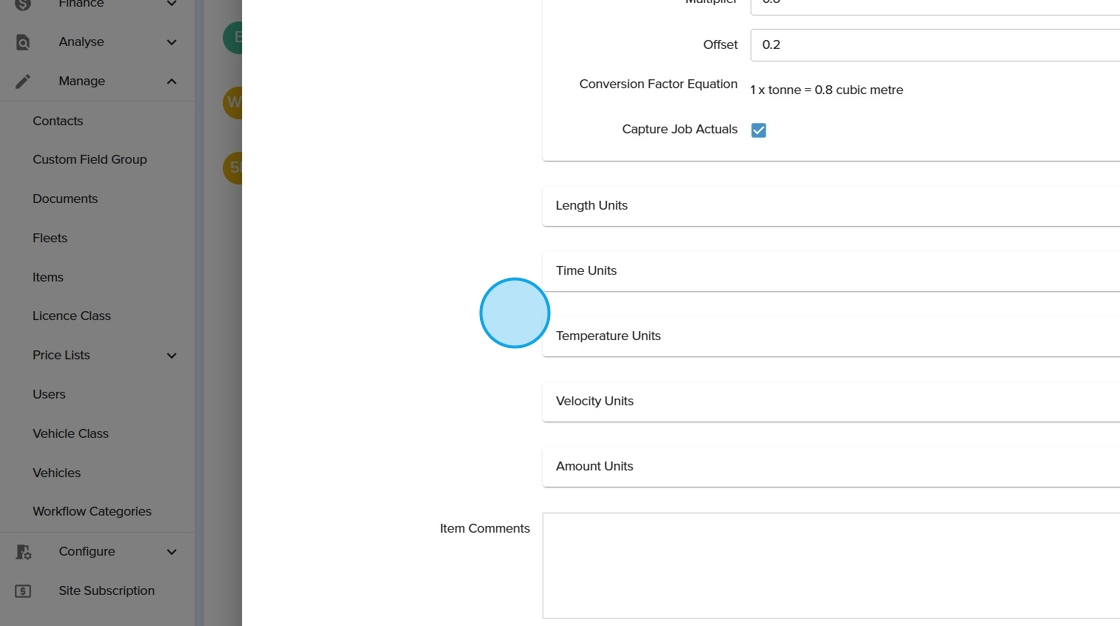Click the Configure gear icon
The width and height of the screenshot is (1120, 626).
pyautogui.click(x=23, y=552)
